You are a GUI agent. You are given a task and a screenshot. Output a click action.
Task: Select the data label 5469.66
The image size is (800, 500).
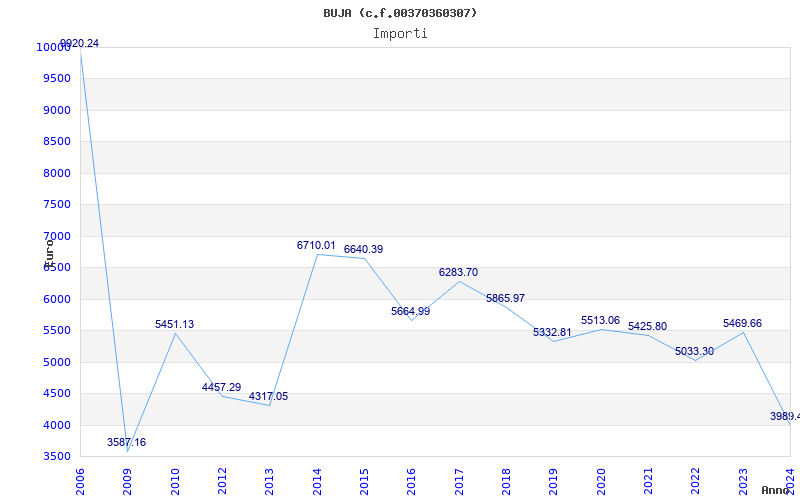click(742, 323)
